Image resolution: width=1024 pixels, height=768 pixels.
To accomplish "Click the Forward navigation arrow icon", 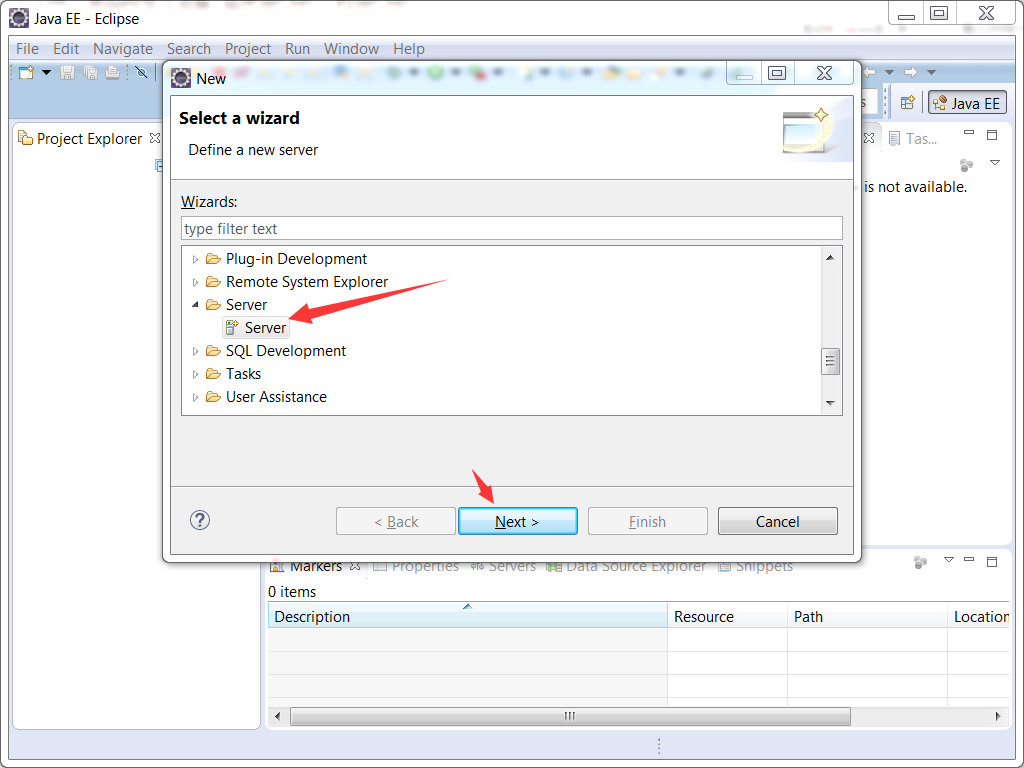I will (911, 72).
